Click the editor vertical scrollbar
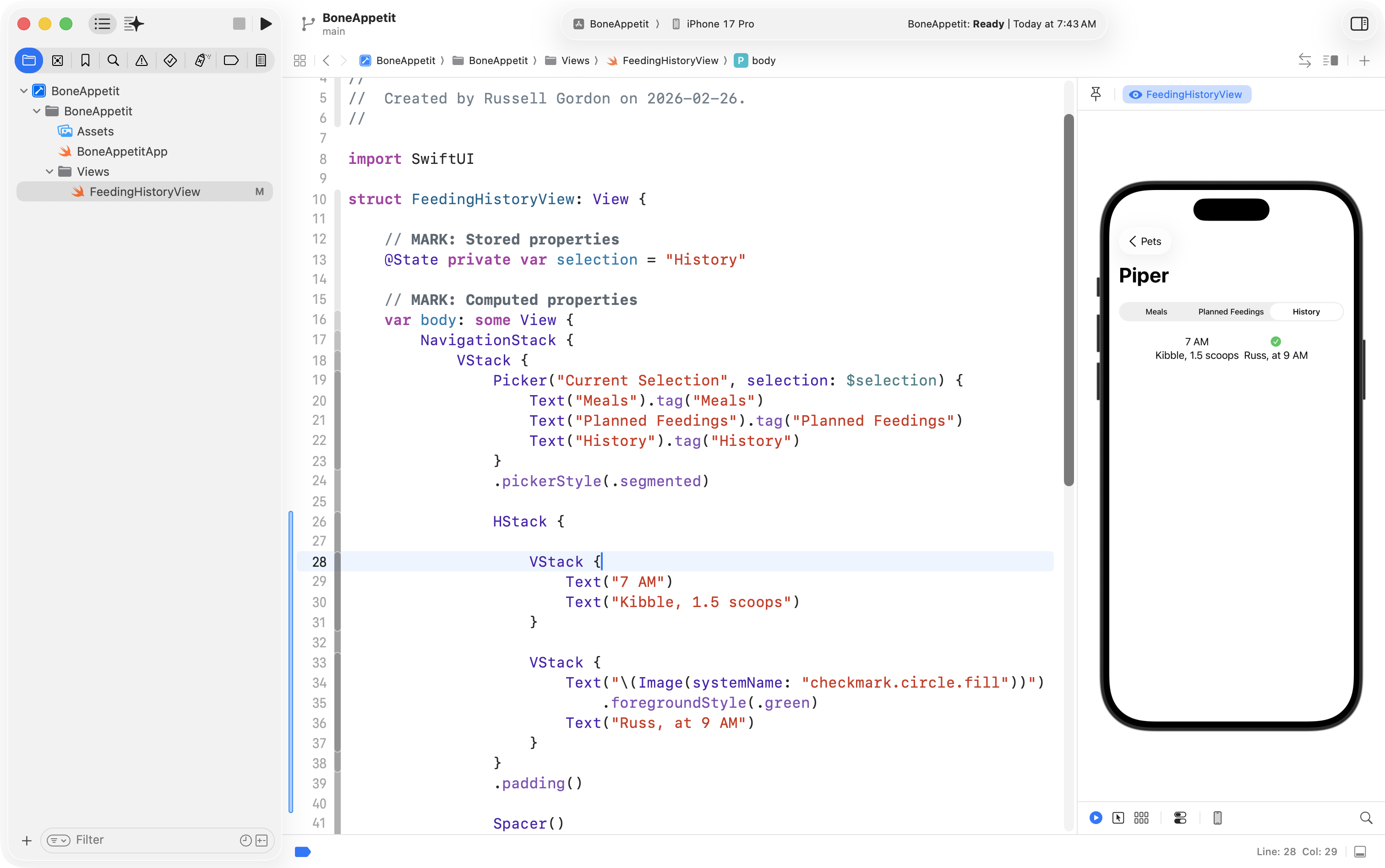Screen dimensions: 1385x868 [x=1069, y=298]
